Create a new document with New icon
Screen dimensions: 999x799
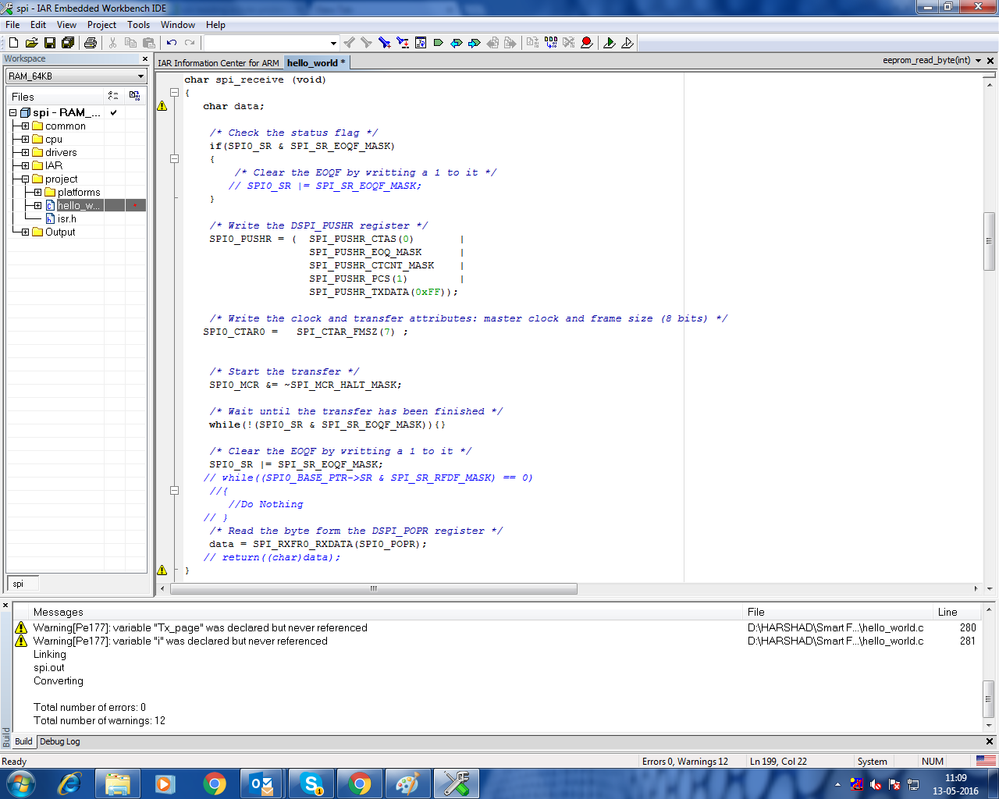[x=13, y=43]
